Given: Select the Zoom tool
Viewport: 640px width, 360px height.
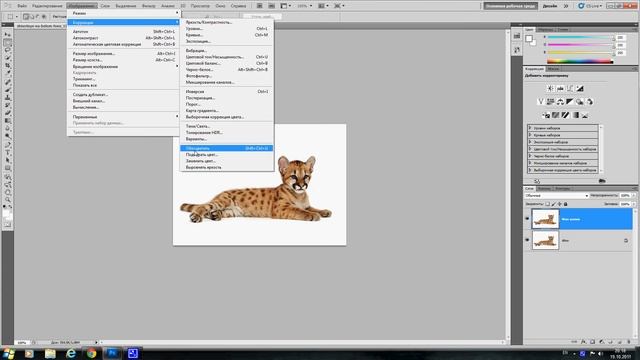Looking at the screenshot, I should pyautogui.click(x=7, y=200).
